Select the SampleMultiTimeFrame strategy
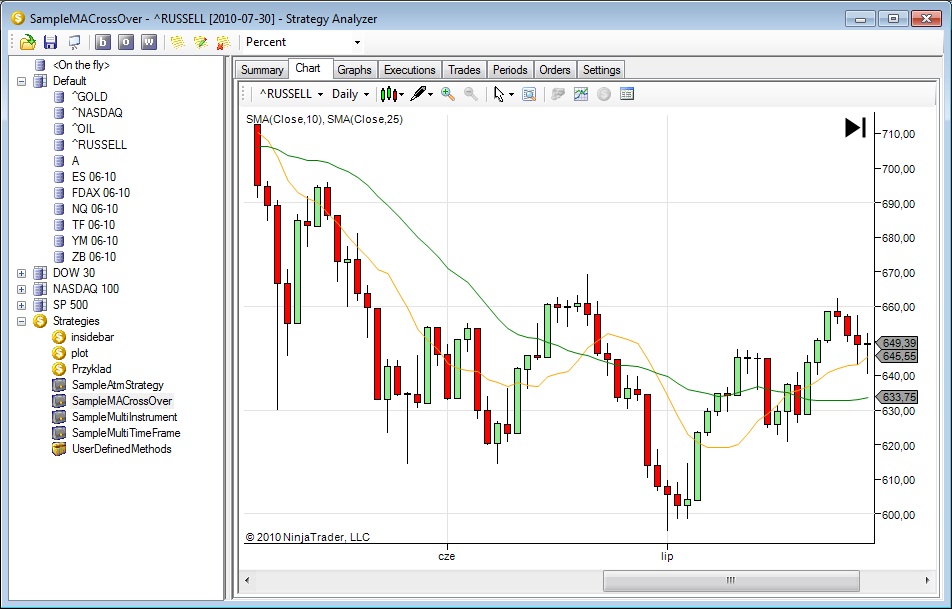 coord(126,433)
